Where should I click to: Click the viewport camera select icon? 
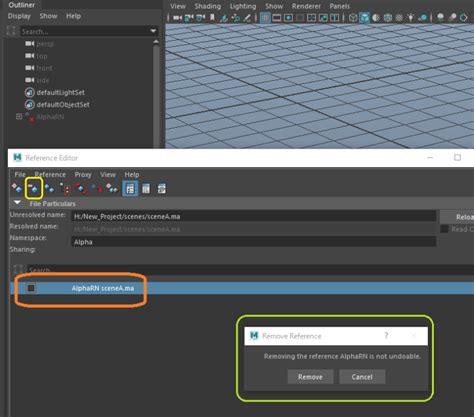click(177, 17)
